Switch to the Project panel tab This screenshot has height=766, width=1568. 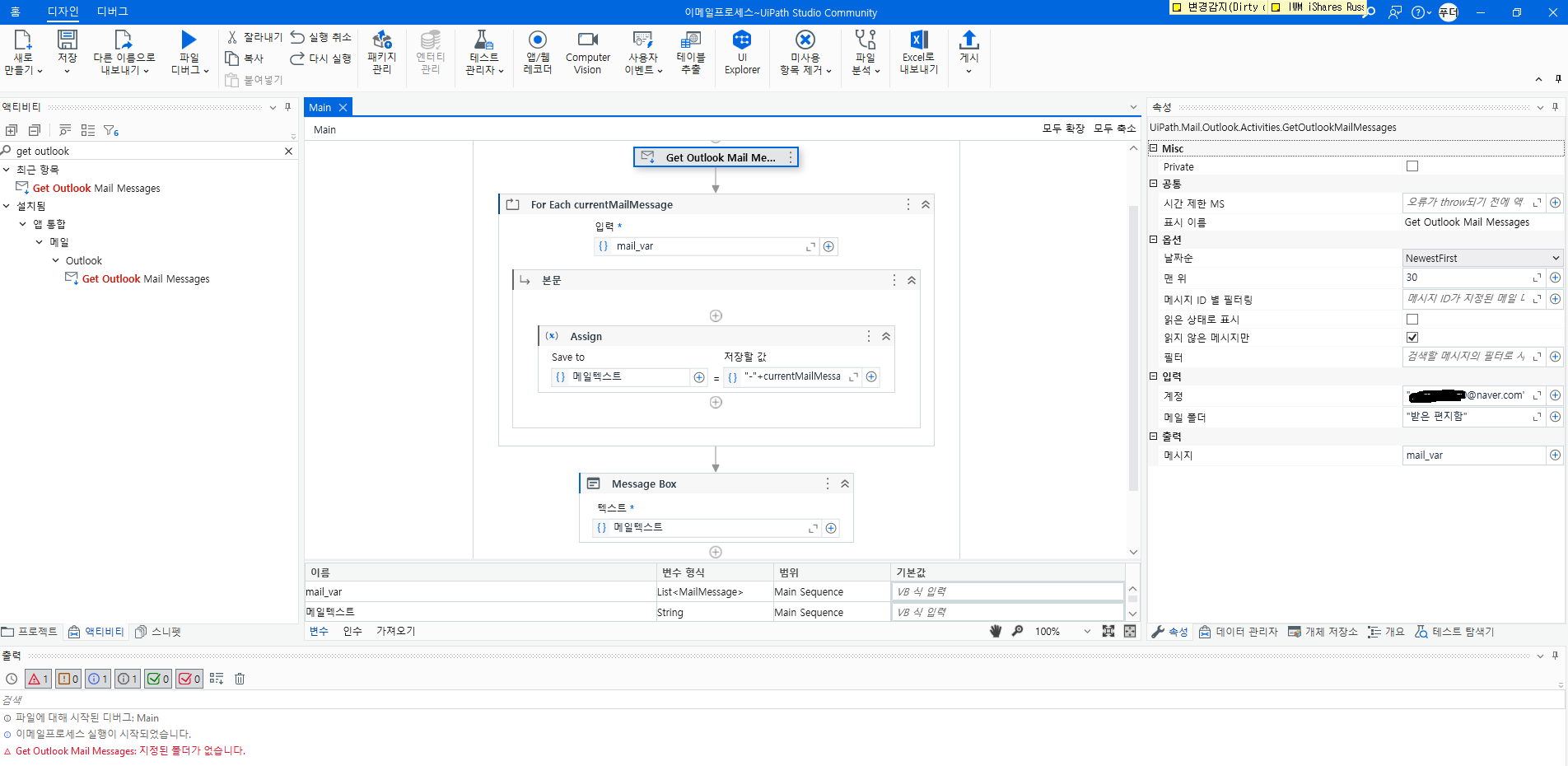(x=30, y=632)
